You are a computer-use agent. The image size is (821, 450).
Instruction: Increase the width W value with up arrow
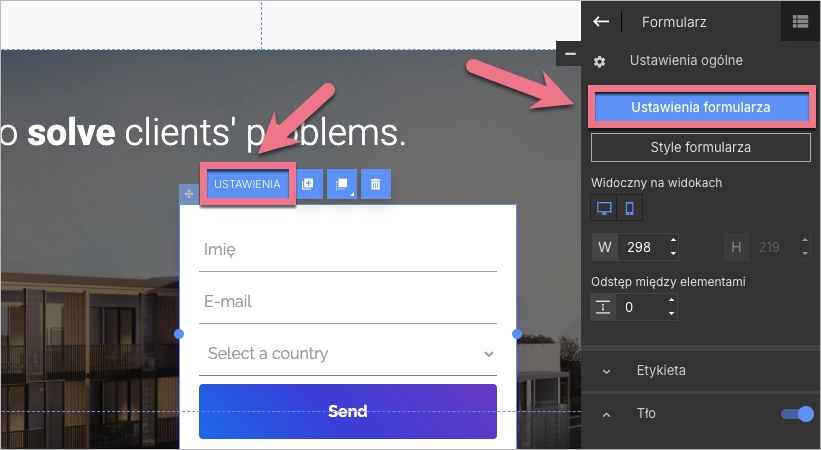[673, 240]
